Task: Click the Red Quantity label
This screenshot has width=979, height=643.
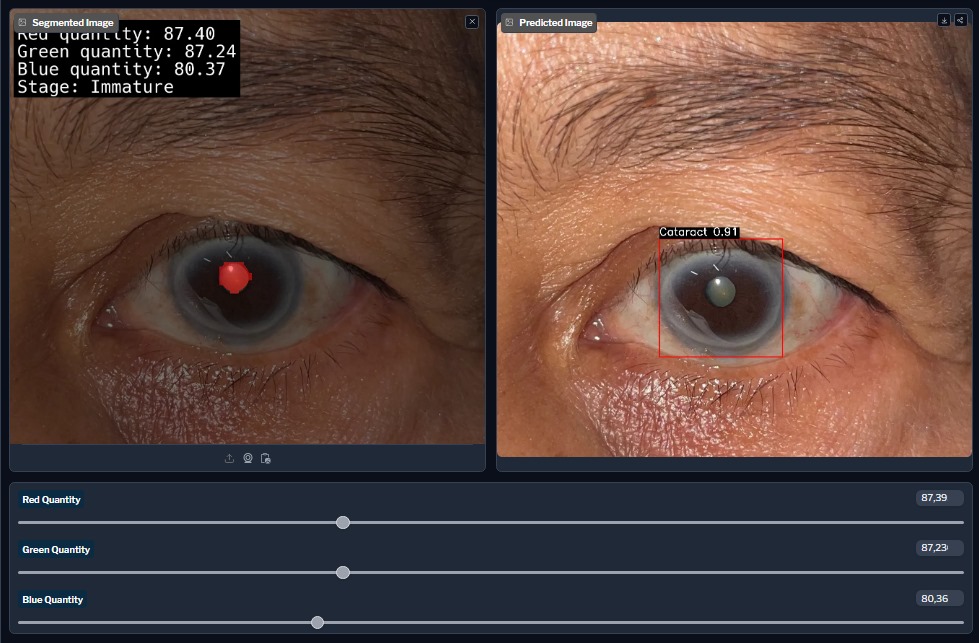Action: 50,499
